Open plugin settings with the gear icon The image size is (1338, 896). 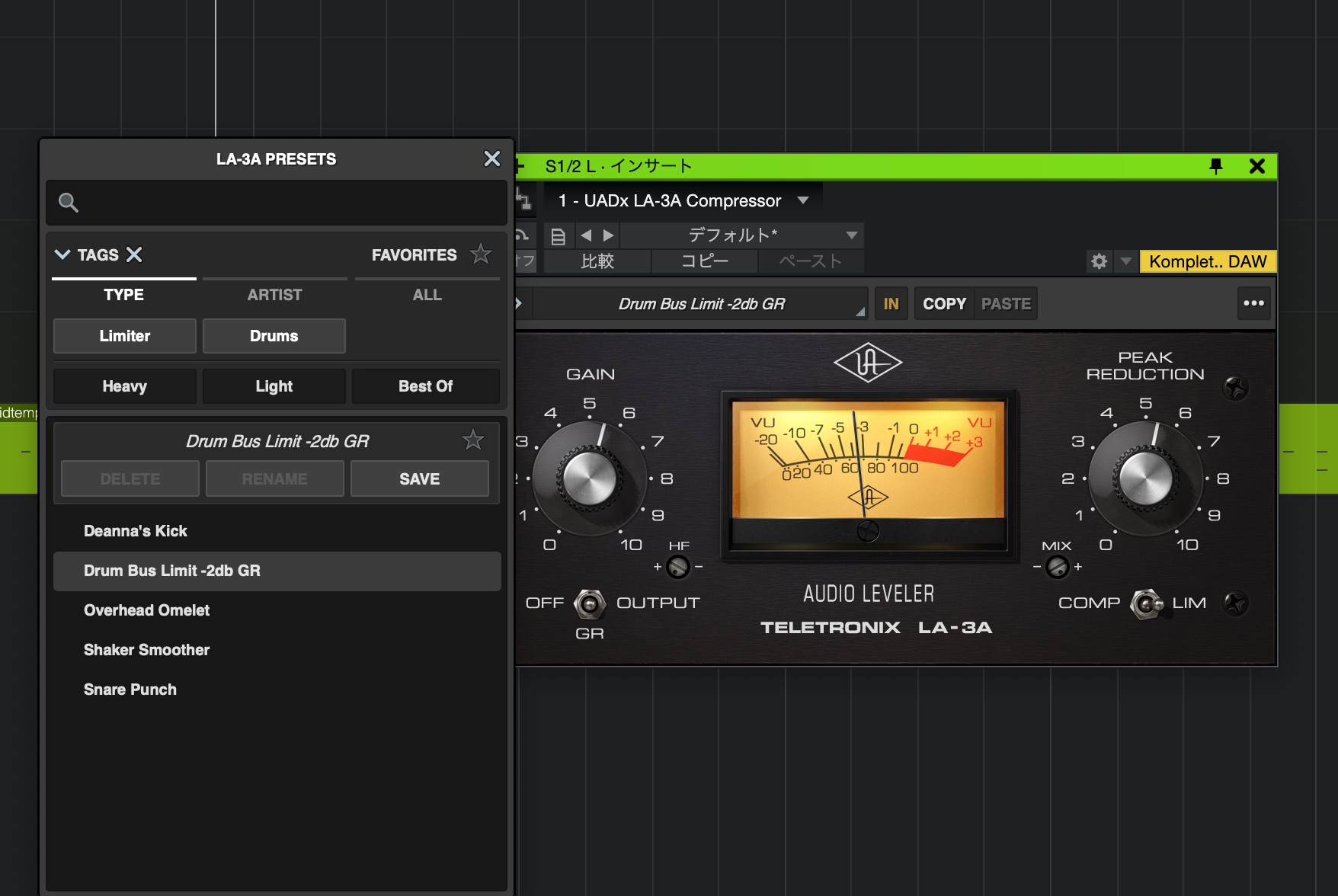(1100, 261)
